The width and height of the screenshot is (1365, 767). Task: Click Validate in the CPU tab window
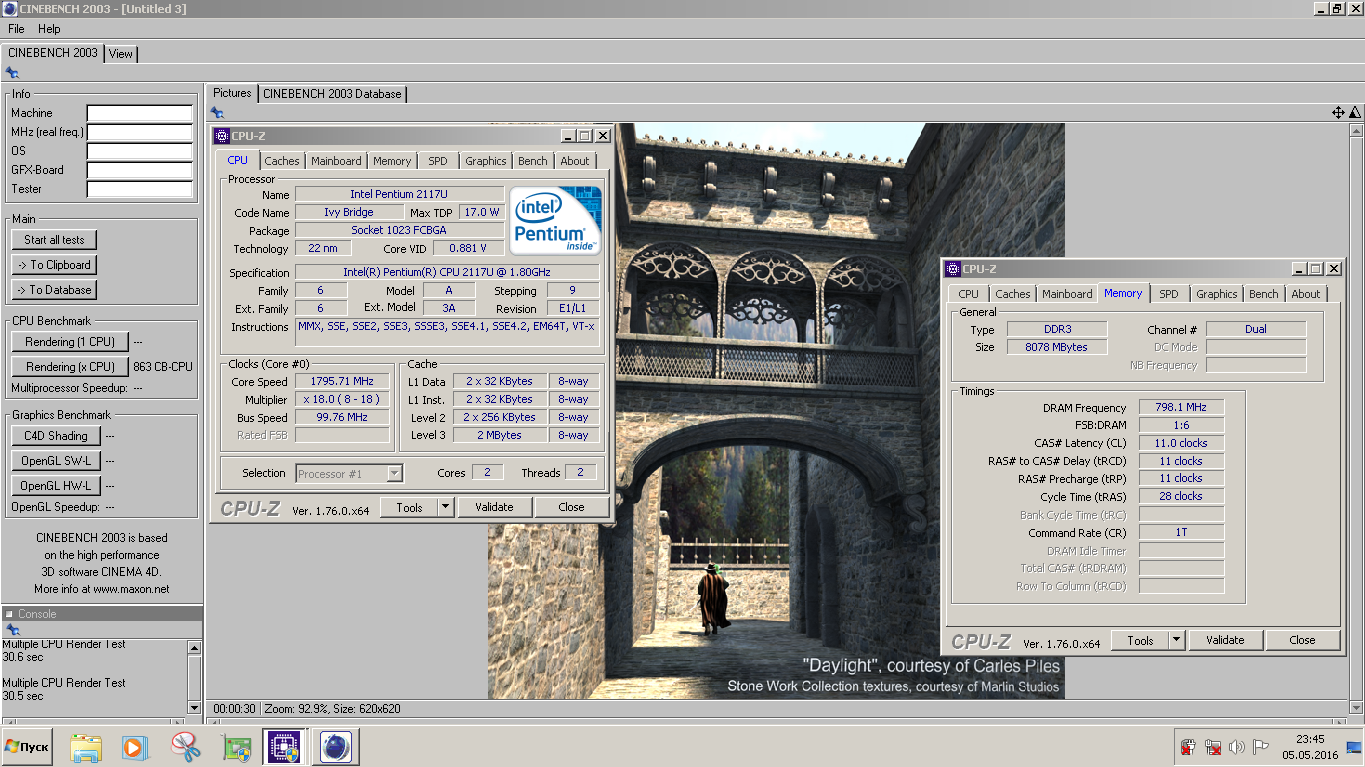(494, 507)
